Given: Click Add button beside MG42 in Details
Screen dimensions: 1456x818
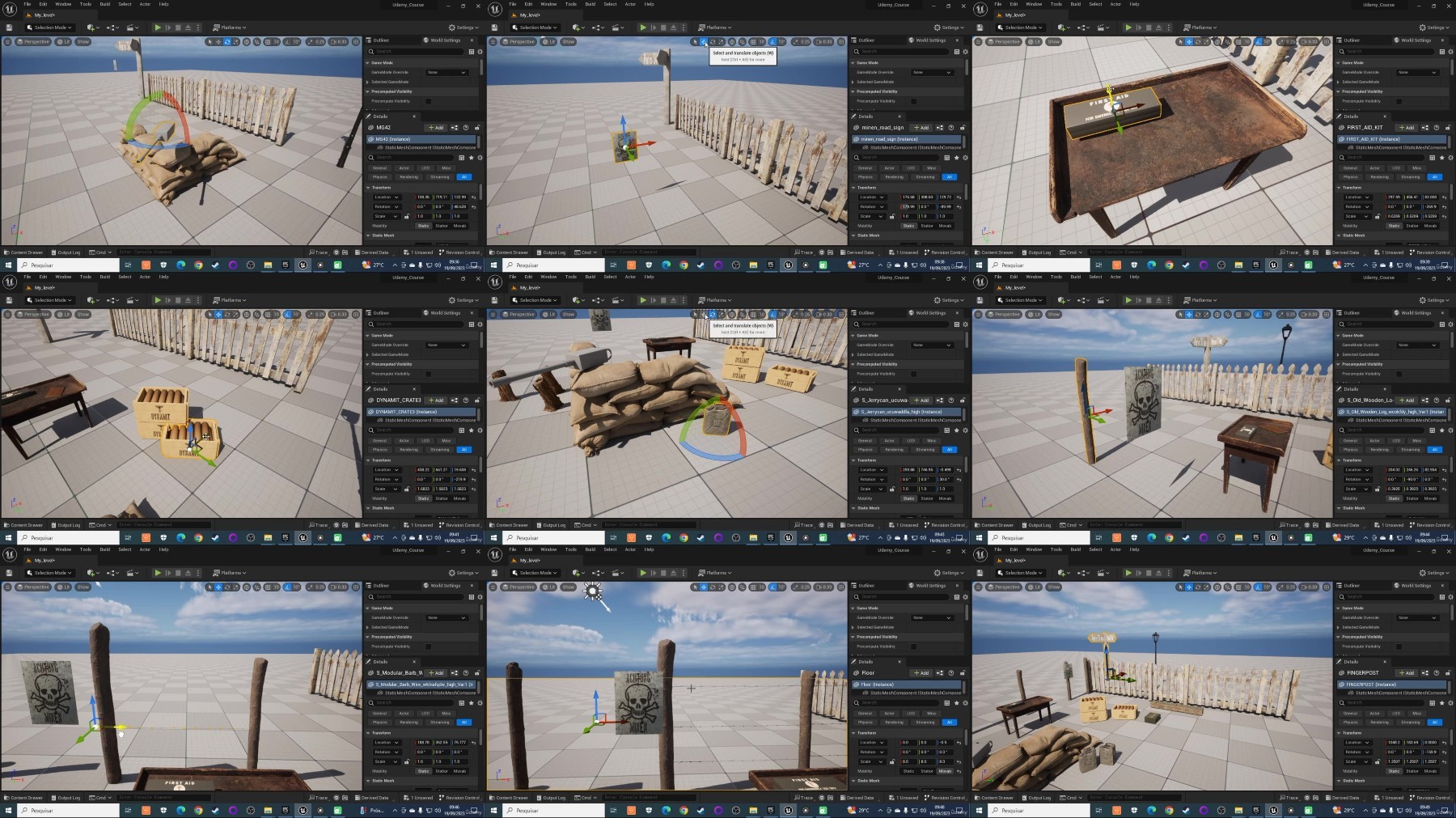Looking at the screenshot, I should point(436,128).
